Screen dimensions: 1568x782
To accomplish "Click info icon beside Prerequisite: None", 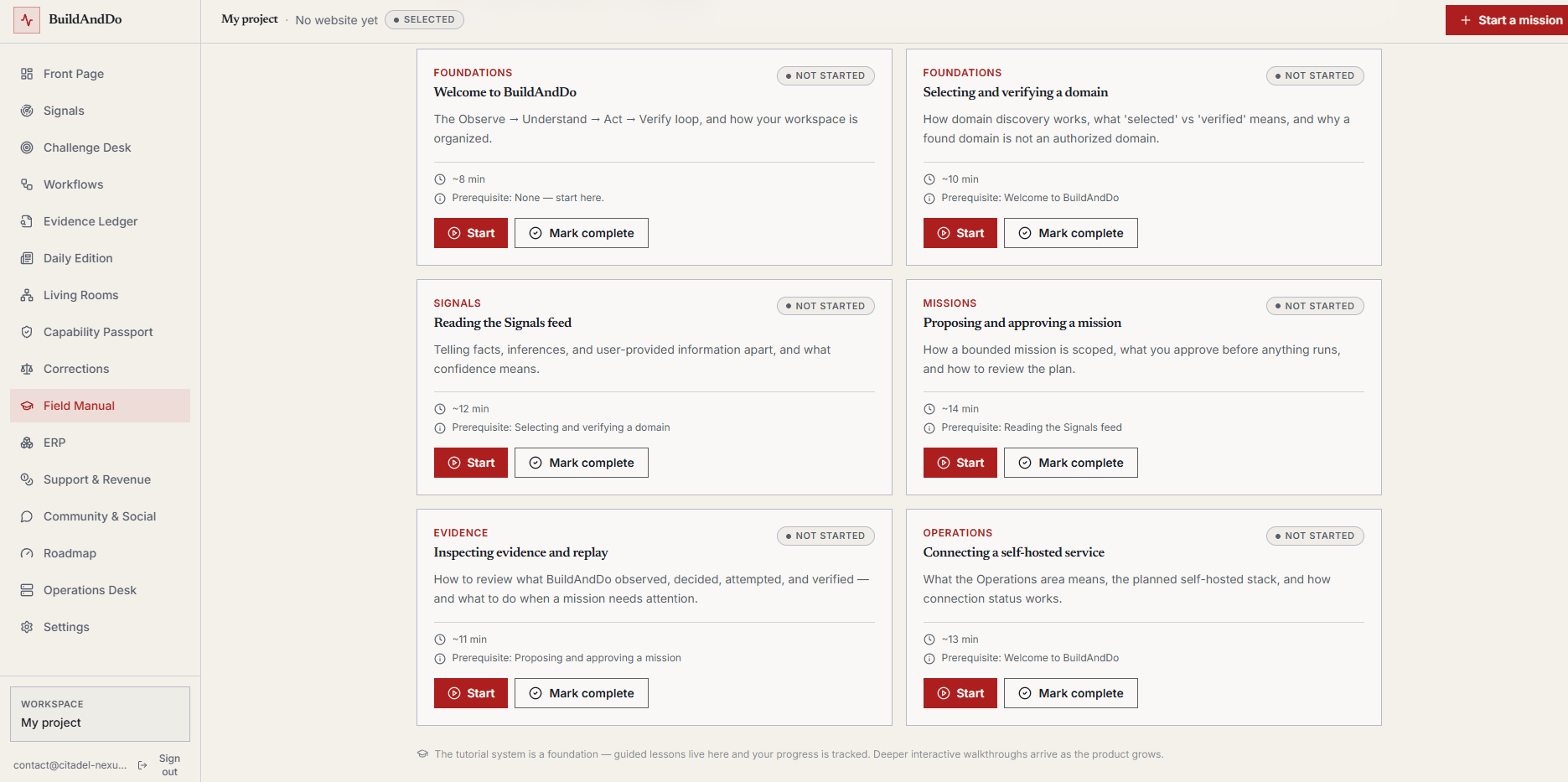I will (440, 199).
